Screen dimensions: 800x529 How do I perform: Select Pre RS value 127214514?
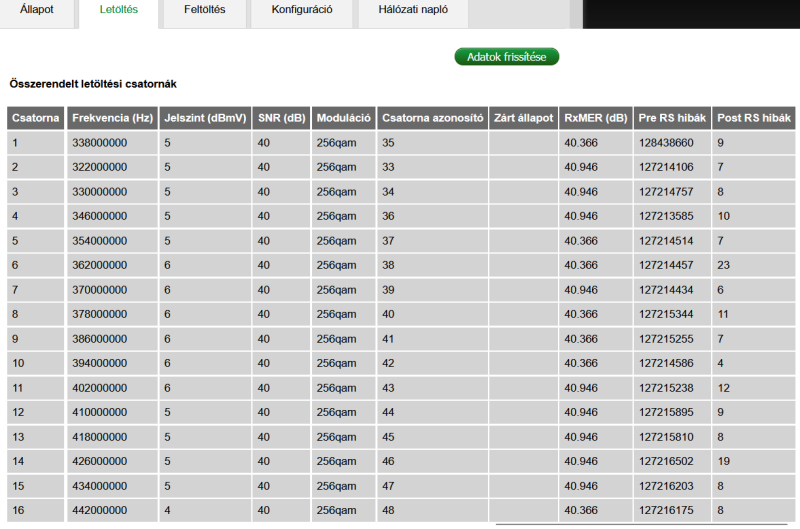[x=672, y=241]
